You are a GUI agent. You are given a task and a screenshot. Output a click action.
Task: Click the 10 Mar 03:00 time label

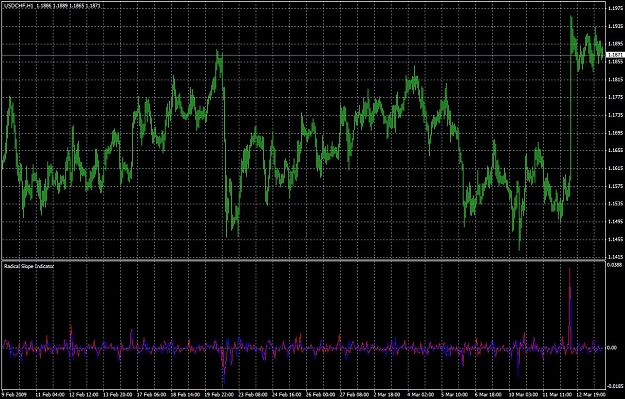(x=523, y=395)
